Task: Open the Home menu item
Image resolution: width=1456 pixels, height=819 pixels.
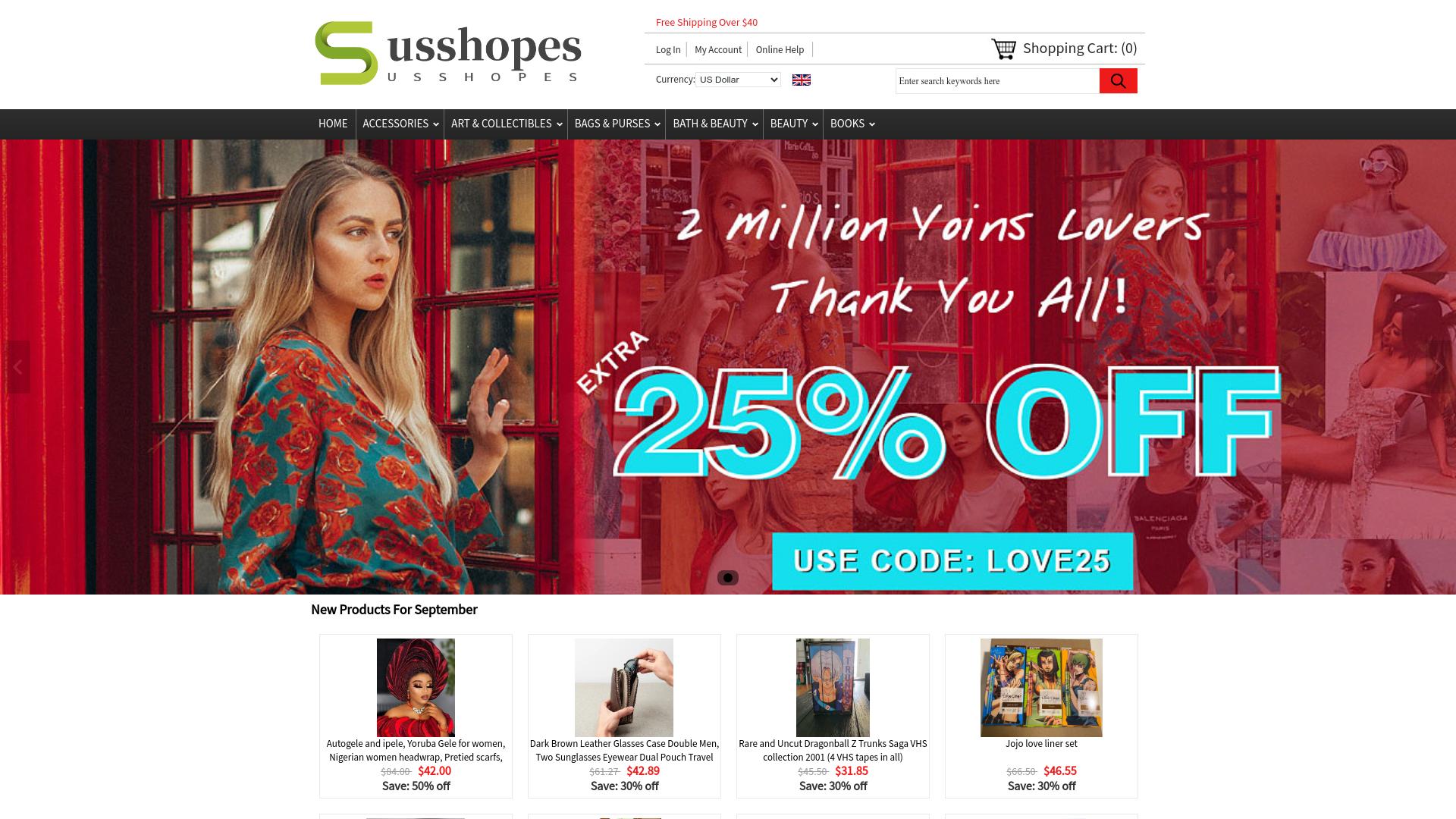Action: [x=333, y=124]
